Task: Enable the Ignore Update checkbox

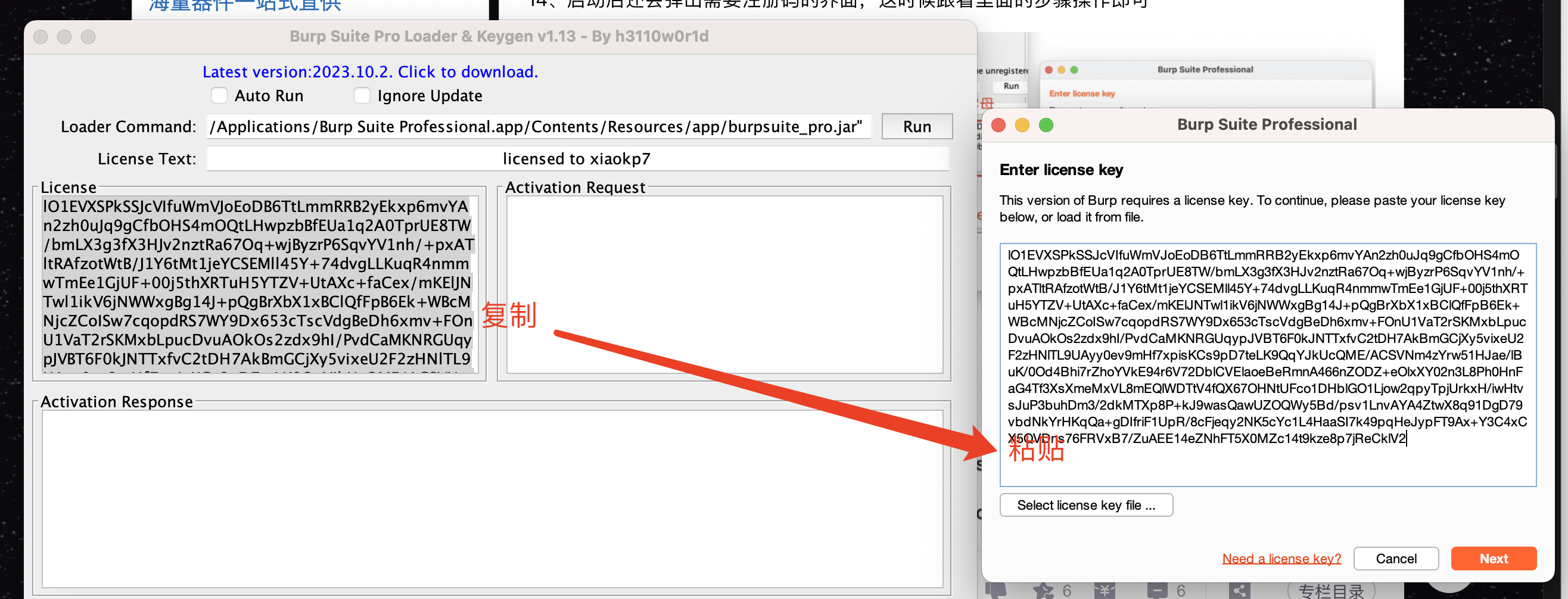Action: click(x=362, y=95)
